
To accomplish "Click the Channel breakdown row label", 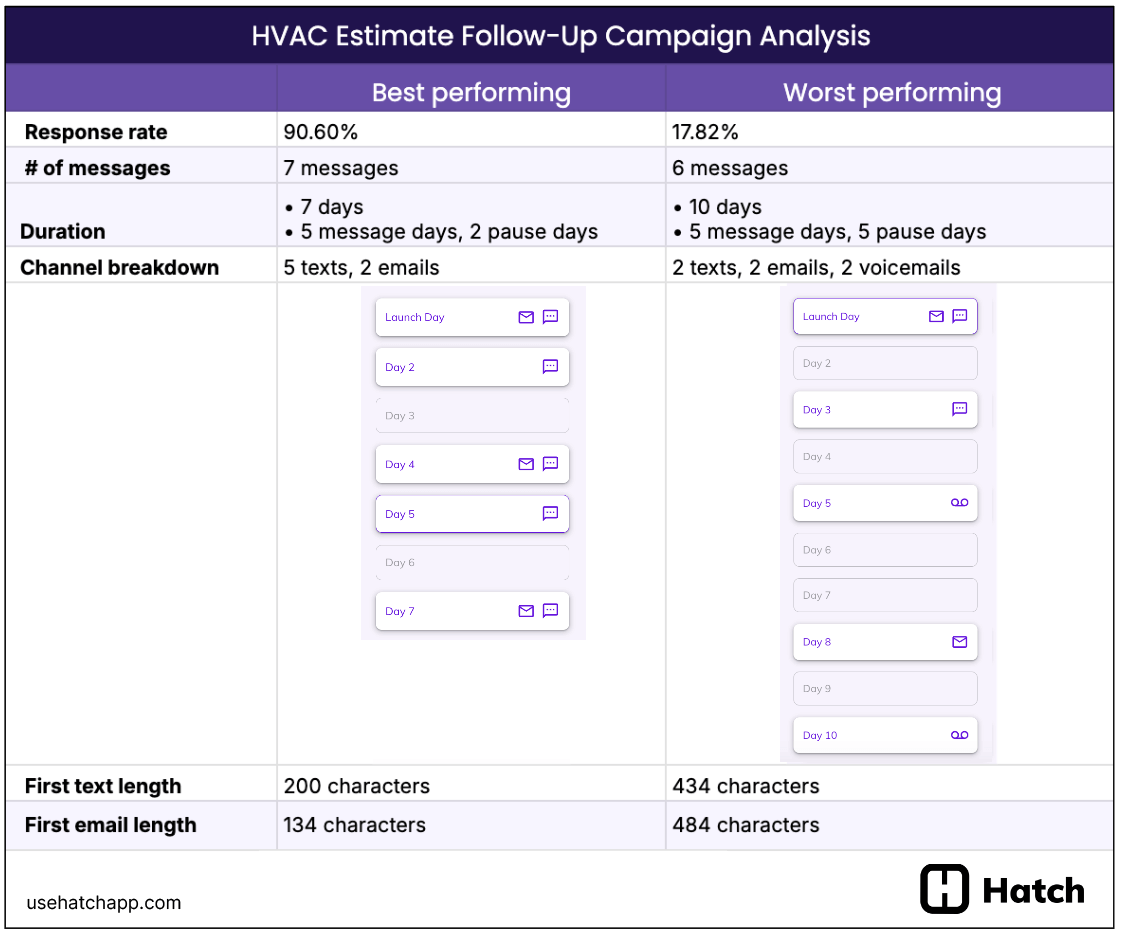I will coord(120,267).
